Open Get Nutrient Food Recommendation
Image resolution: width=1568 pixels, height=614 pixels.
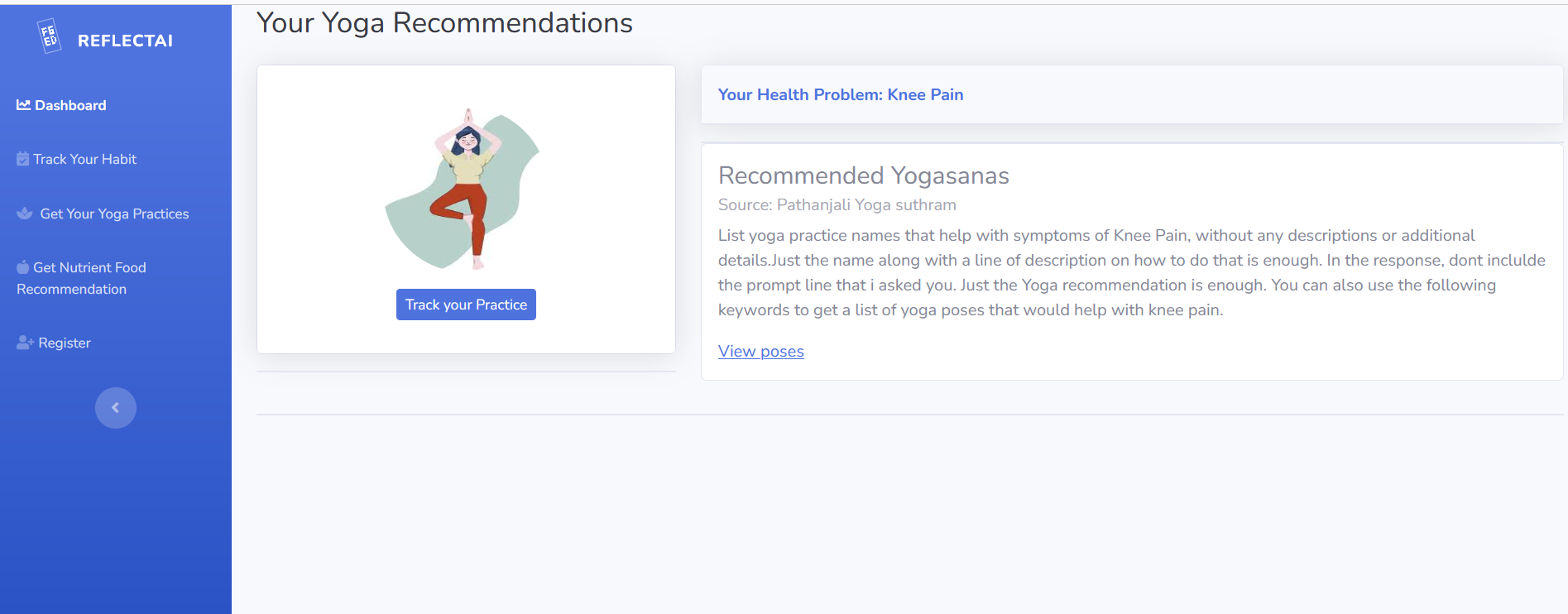pyautogui.click(x=81, y=279)
